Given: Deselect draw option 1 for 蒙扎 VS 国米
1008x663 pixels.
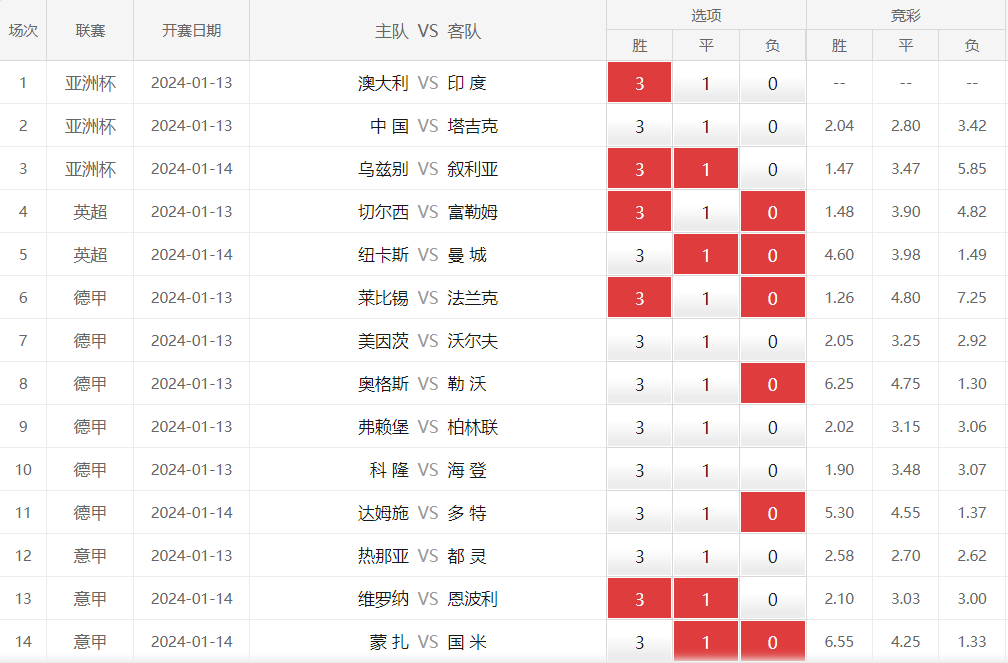Looking at the screenshot, I should 706,642.
